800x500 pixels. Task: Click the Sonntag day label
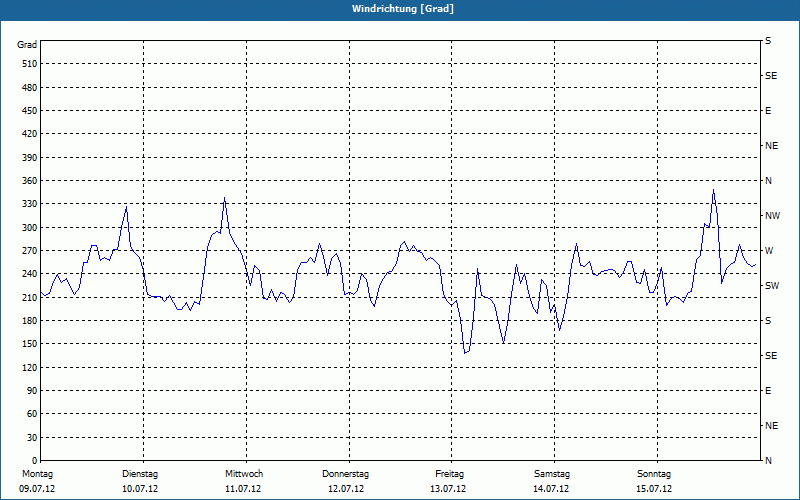(654, 474)
